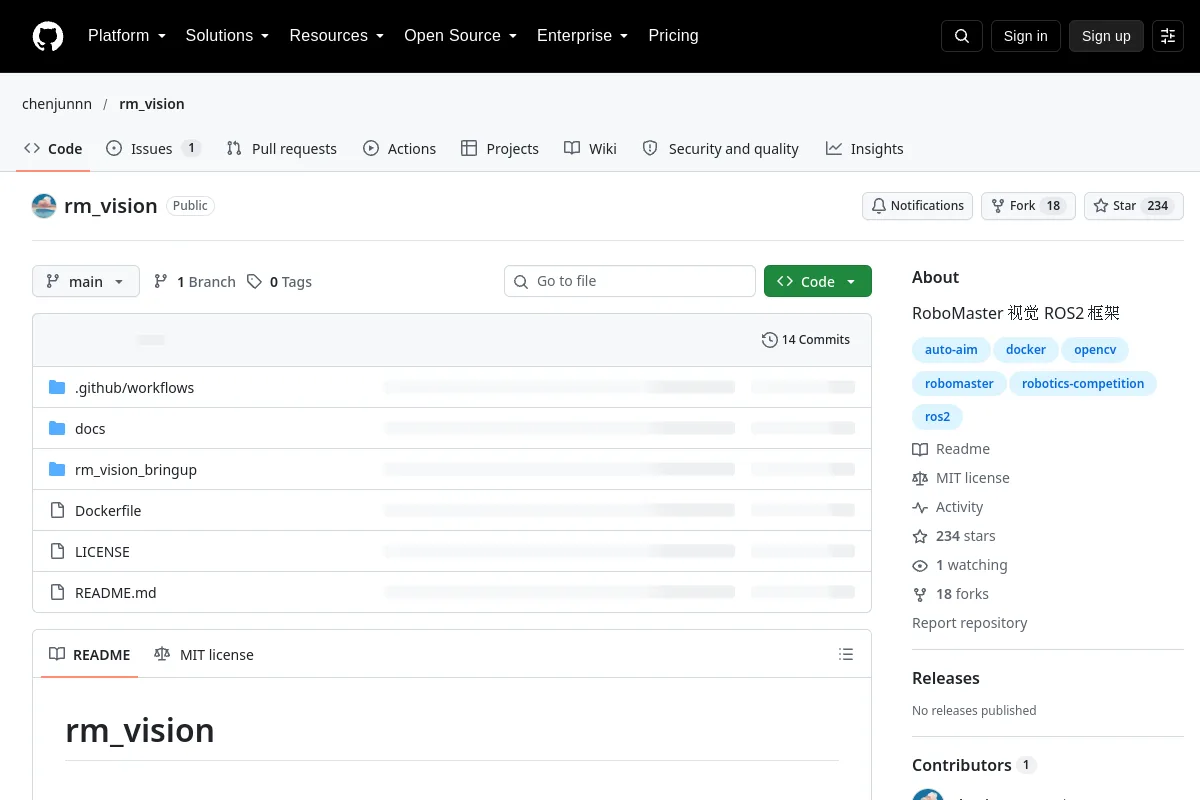
Task: Switch to the Actions tab
Action: point(400,148)
